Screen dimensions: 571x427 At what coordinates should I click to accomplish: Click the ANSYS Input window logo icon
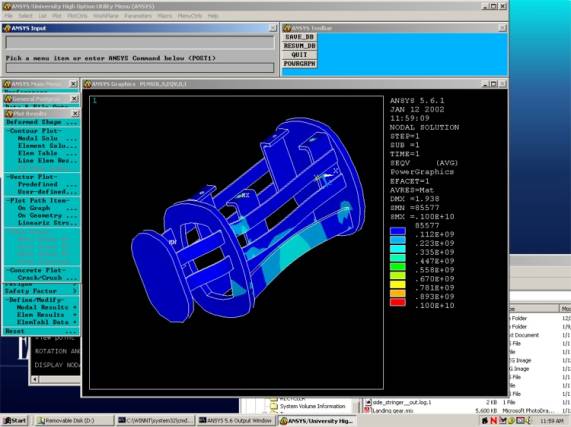[7, 28]
